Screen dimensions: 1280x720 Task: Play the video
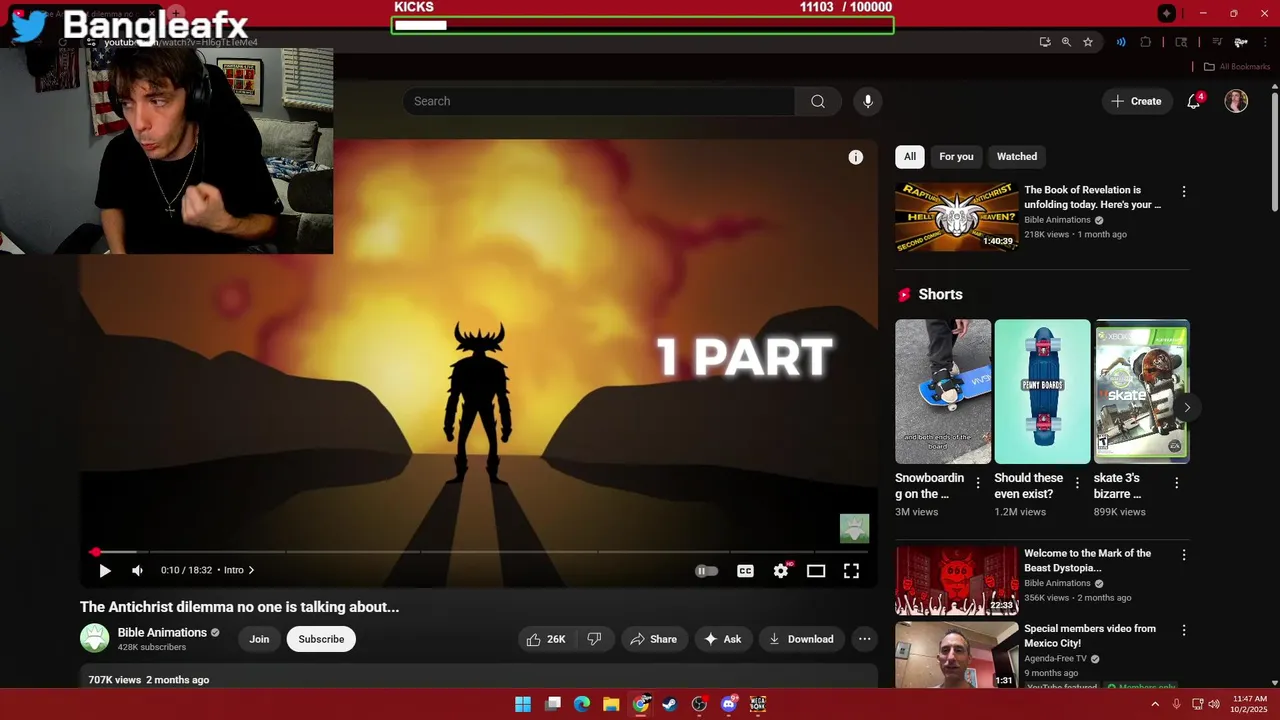point(104,570)
